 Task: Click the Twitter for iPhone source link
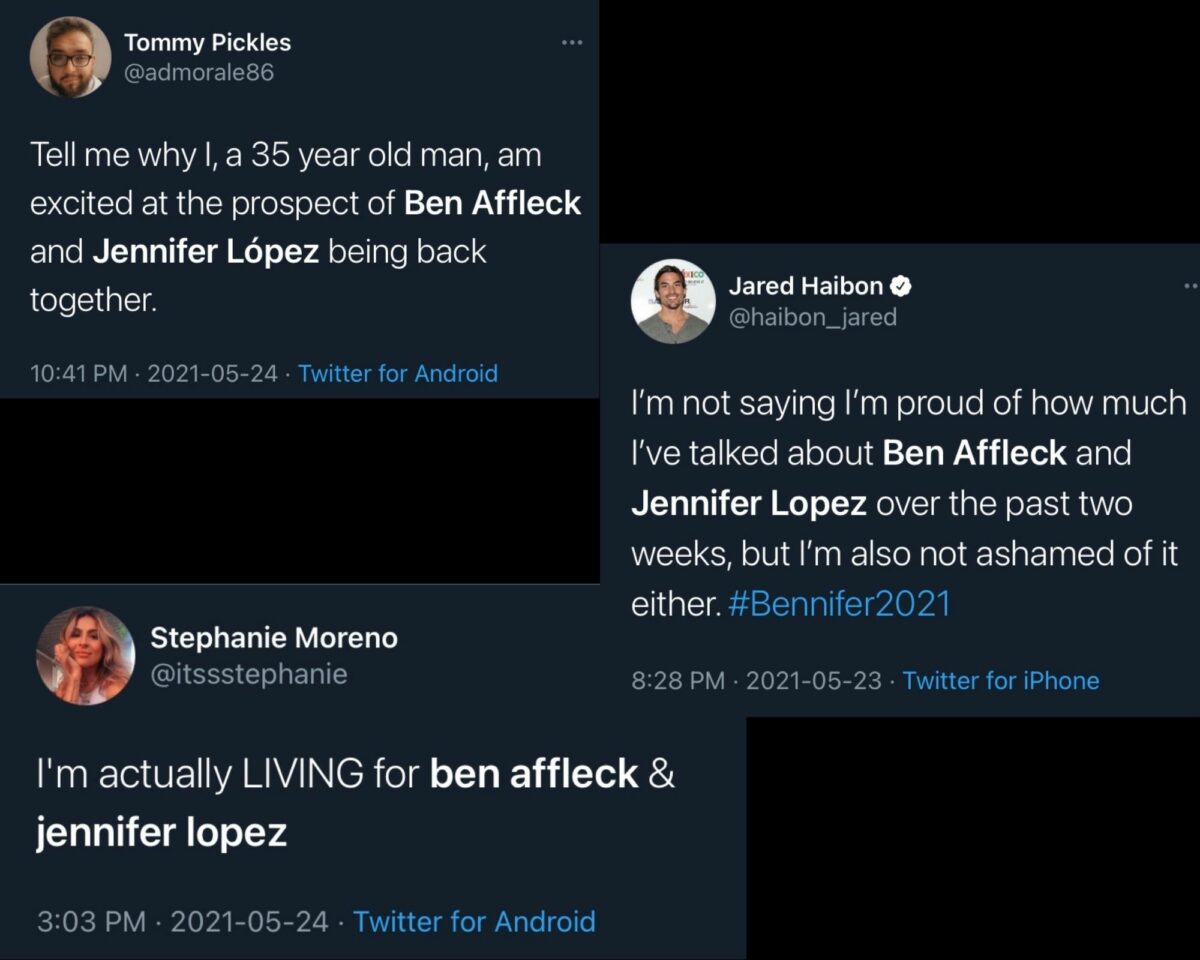[x=1000, y=681]
